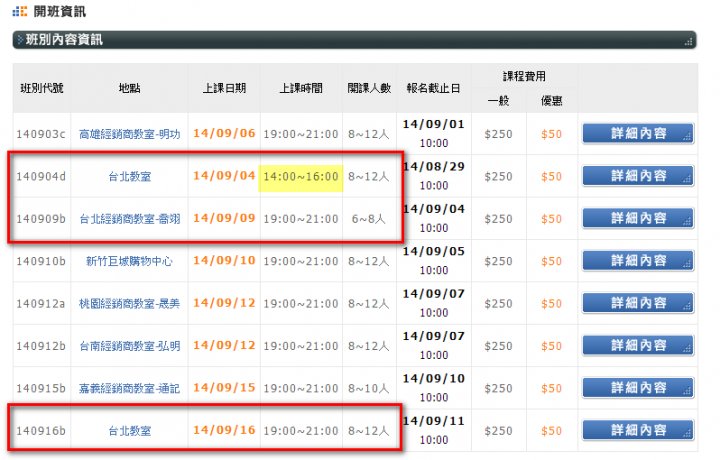Open 高雄經銷商教室-明功 location link
This screenshot has height=460, width=720.
[x=129, y=134]
